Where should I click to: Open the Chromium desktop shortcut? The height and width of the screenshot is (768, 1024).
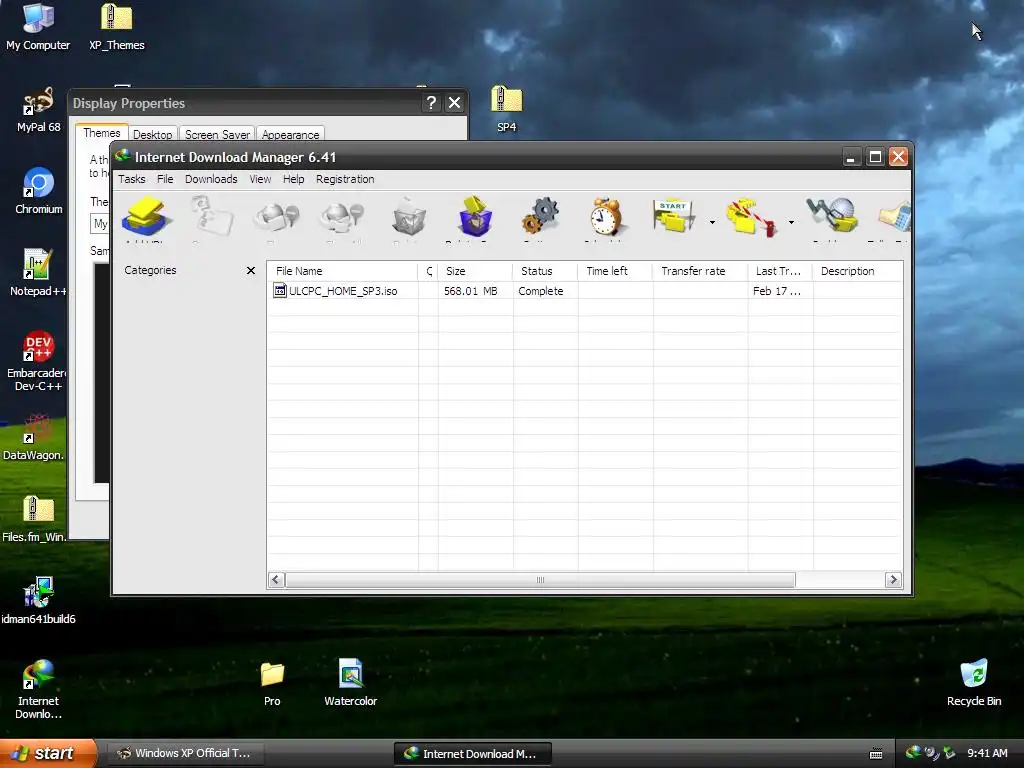[39, 191]
